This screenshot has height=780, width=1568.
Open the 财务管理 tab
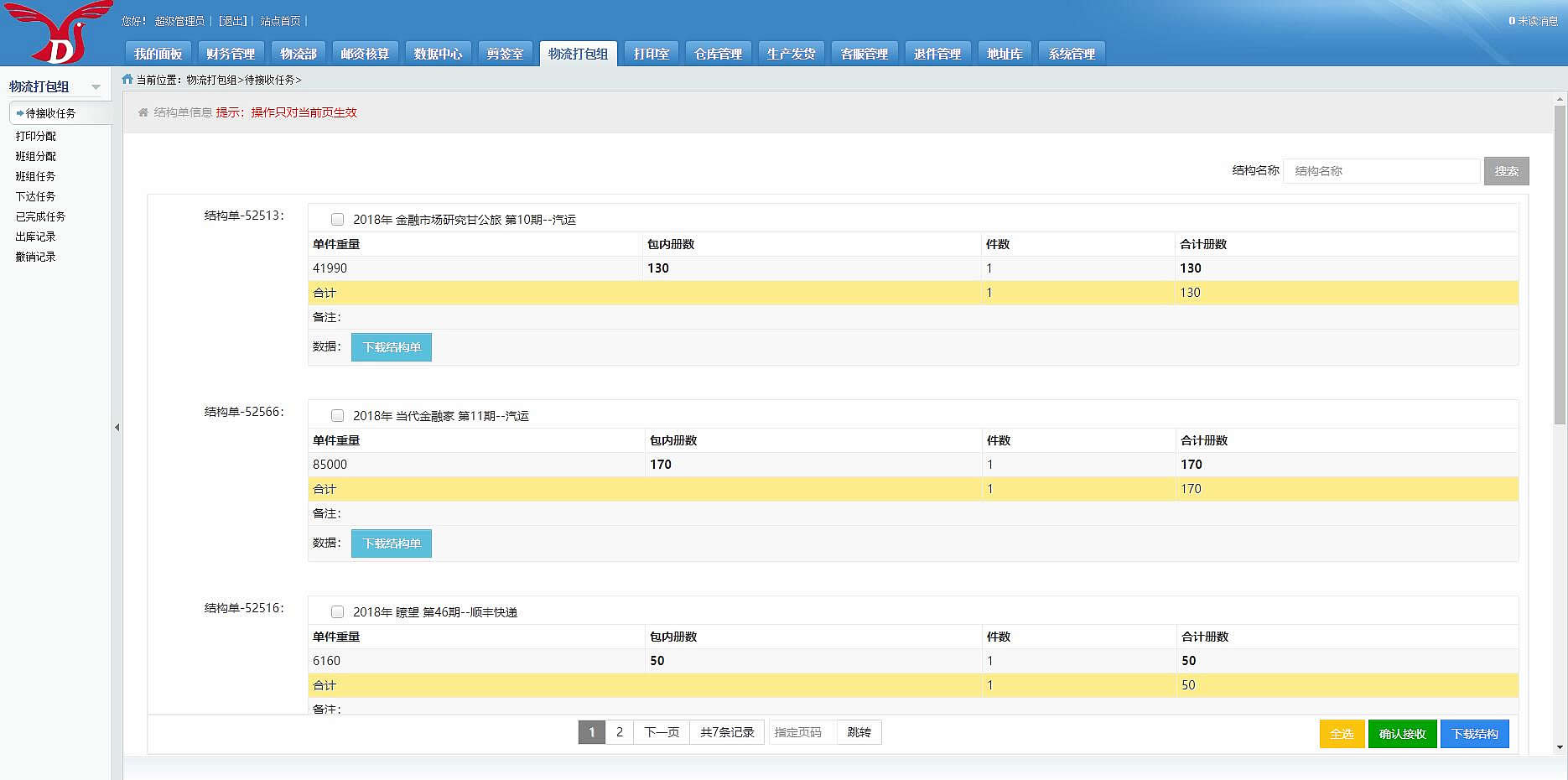231,54
